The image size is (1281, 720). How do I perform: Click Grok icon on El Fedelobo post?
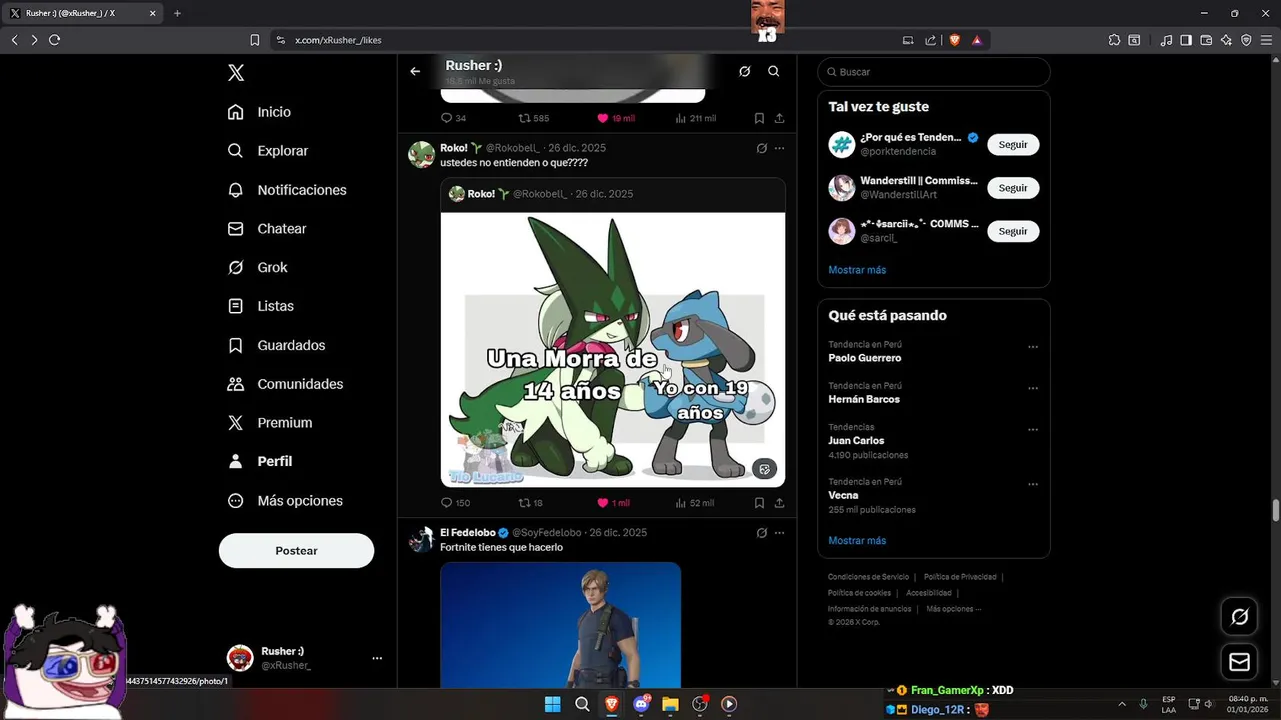pyautogui.click(x=761, y=533)
